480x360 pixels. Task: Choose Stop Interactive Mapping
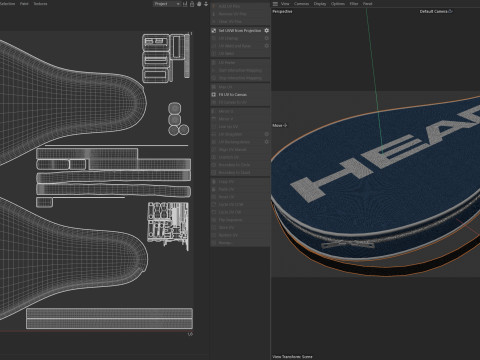tap(240, 78)
